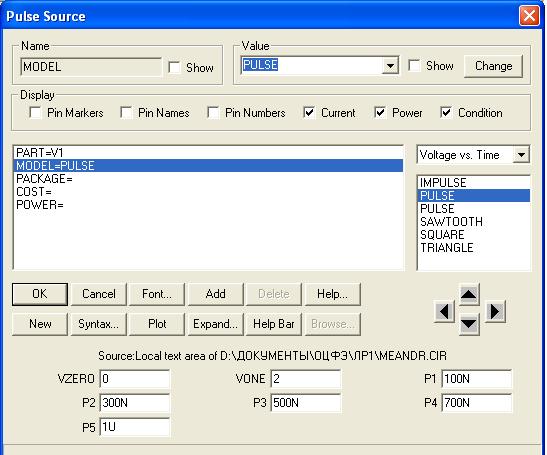Select POWER= attribute row
Image resolution: width=547 pixels, height=455 pixels.
tap(208, 205)
